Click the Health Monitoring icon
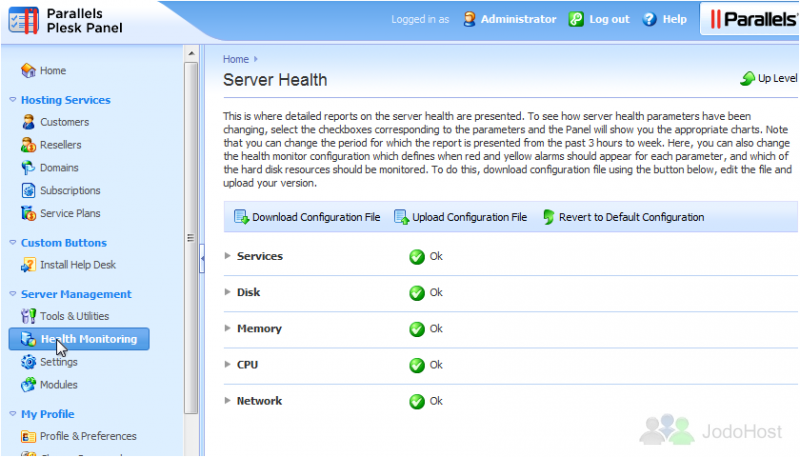800x457 pixels. click(28, 339)
